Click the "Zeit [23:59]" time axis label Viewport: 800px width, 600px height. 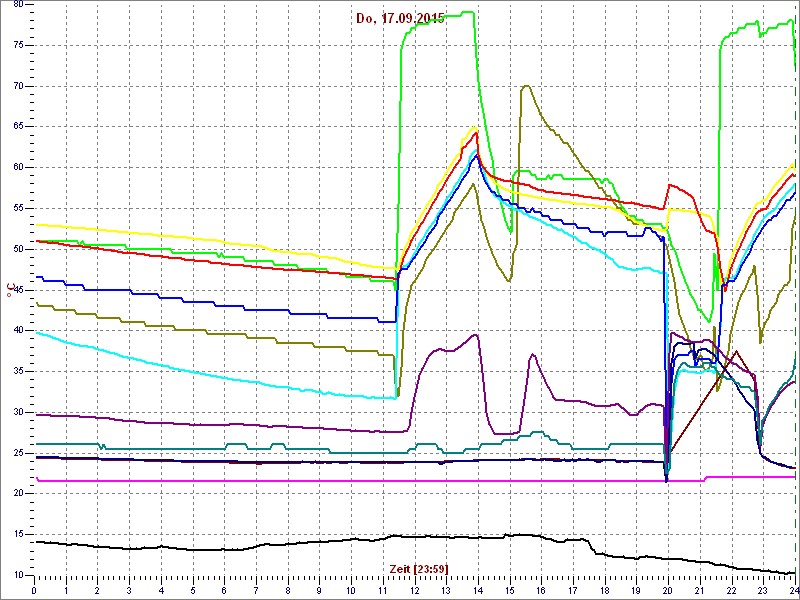click(419, 568)
